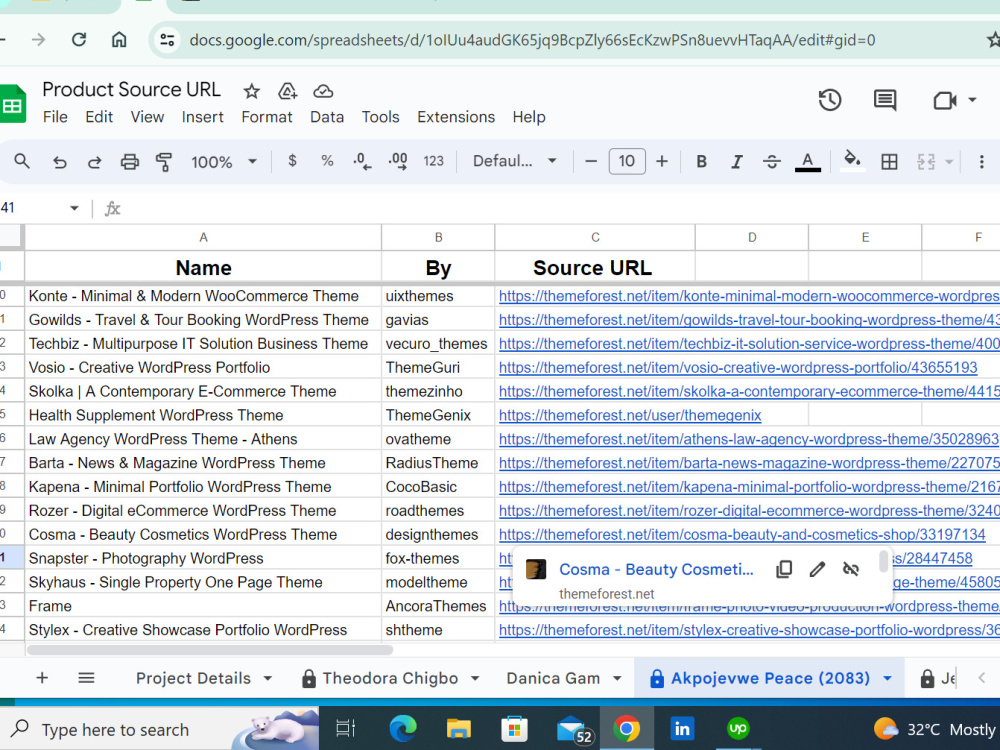The image size is (1000, 750).
Task: Click the Add to Drive shortcut icon
Action: (x=288, y=91)
